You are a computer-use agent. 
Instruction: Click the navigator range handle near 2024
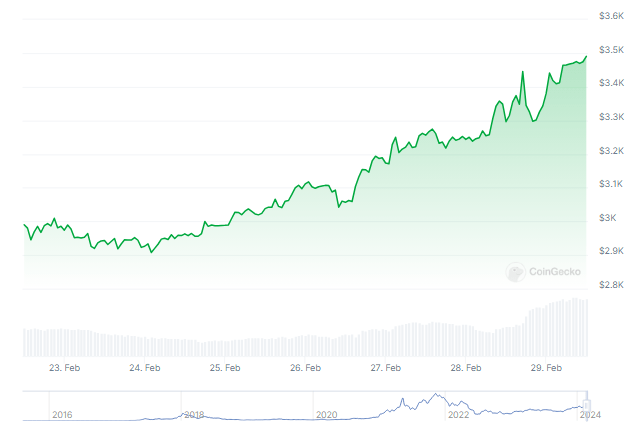tap(588, 403)
